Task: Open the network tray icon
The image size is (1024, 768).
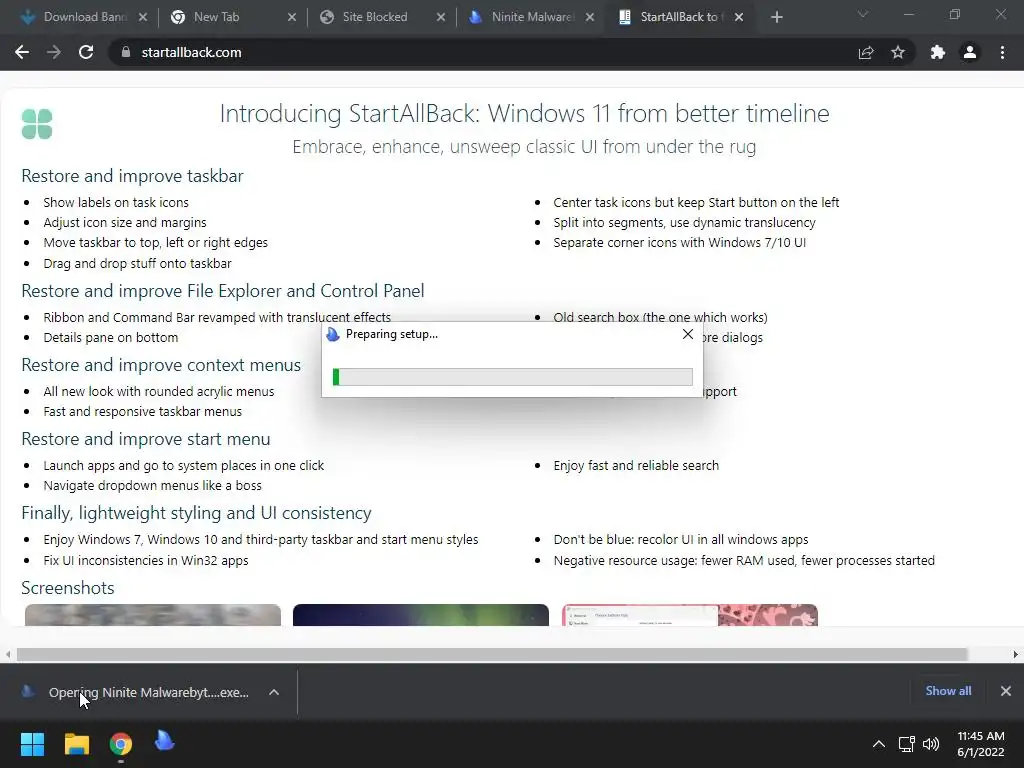Action: [x=906, y=744]
